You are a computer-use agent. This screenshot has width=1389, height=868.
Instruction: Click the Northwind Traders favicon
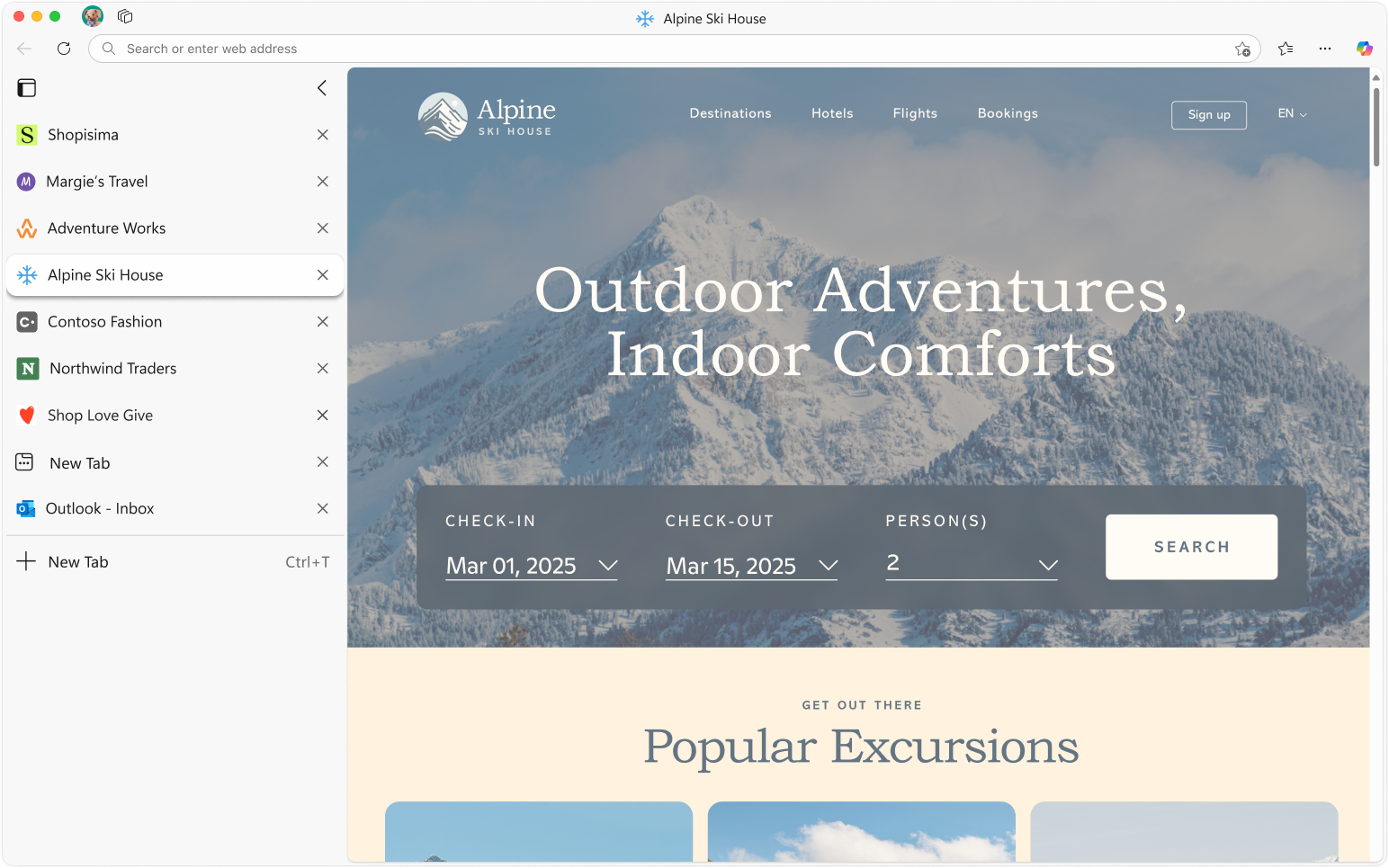[x=28, y=369]
